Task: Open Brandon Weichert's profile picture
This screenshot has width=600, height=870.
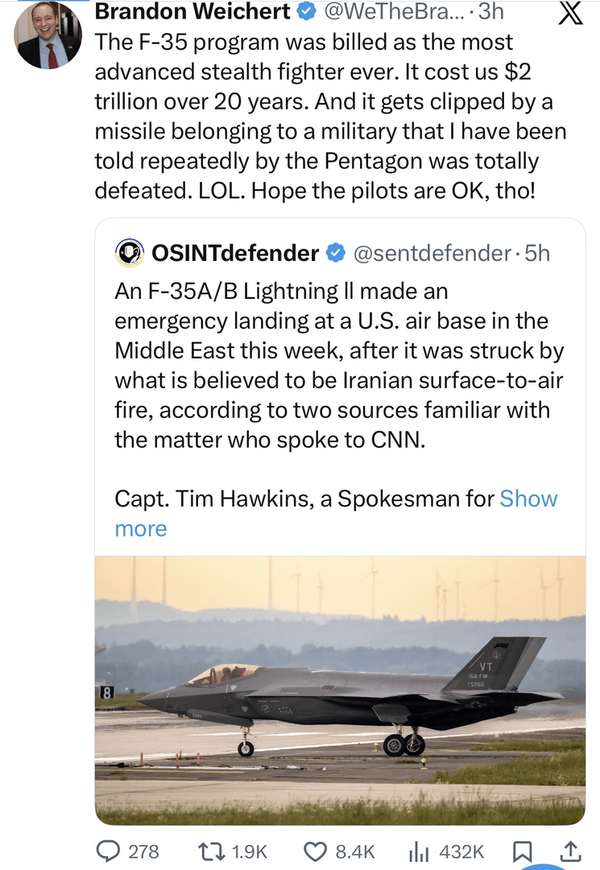Action: coord(48,35)
